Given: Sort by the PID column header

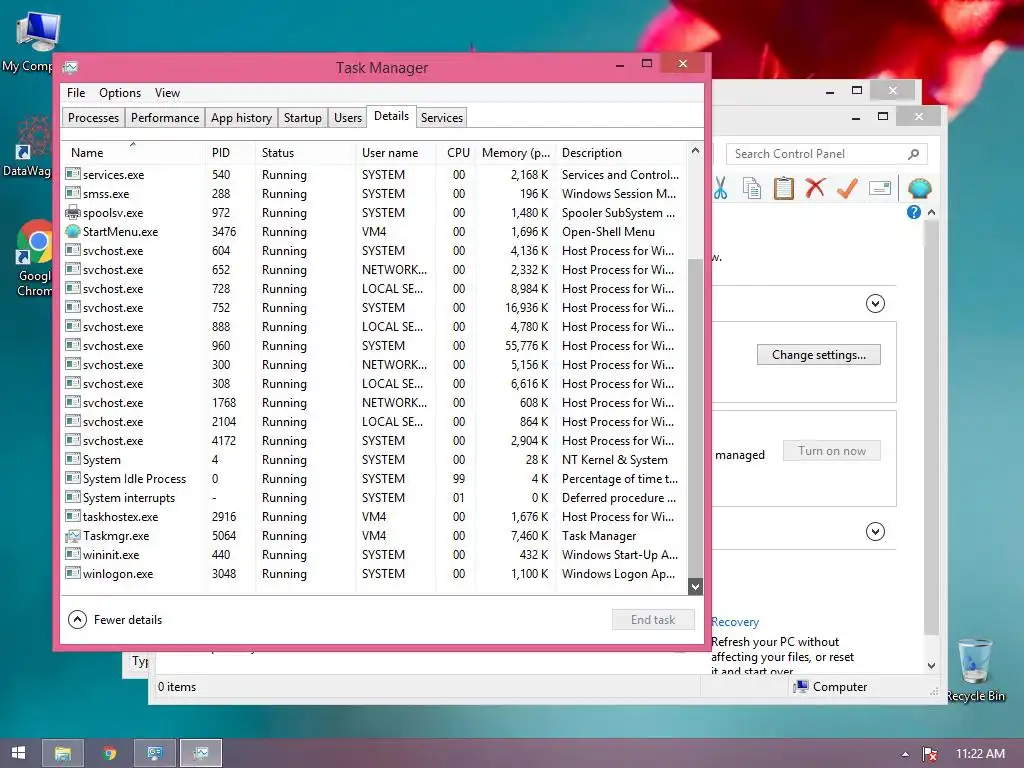Looking at the screenshot, I should click(229, 152).
